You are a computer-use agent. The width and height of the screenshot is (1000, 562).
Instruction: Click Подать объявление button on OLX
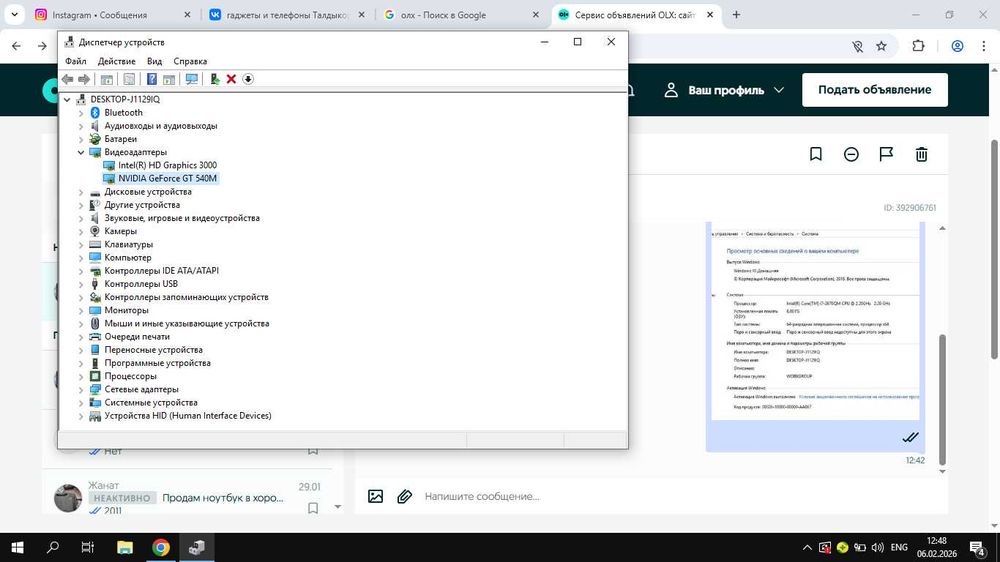coord(874,90)
